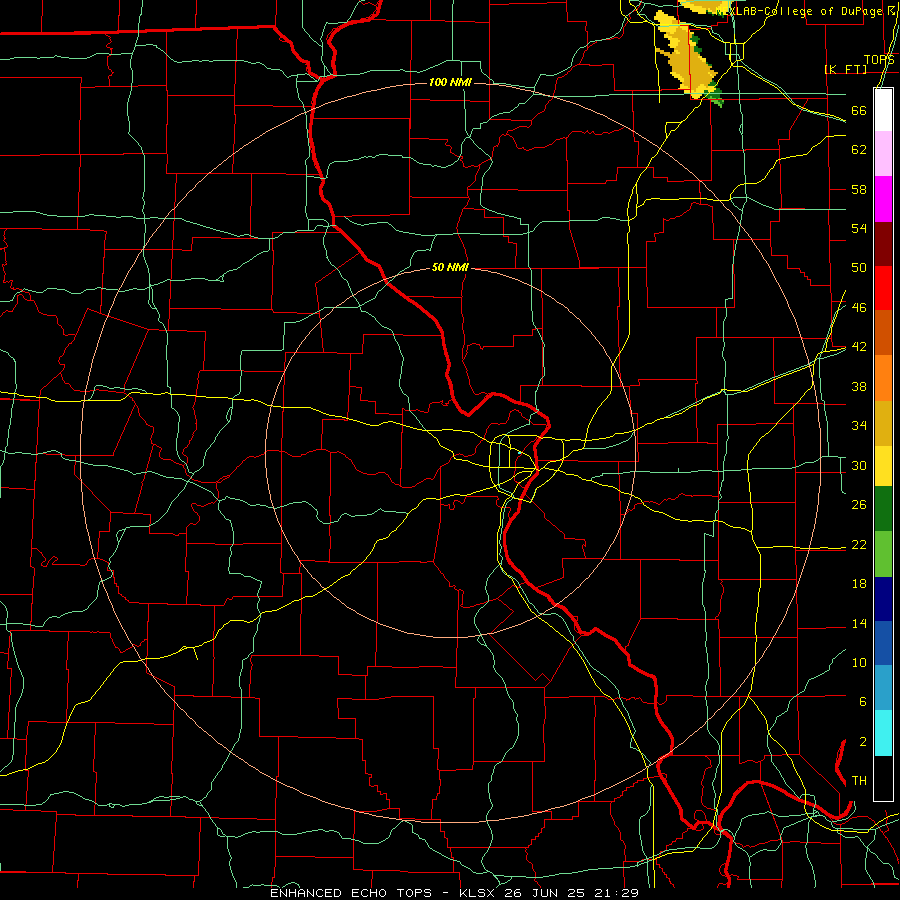Click the K FT units label
This screenshot has height=900, width=900.
click(845, 69)
